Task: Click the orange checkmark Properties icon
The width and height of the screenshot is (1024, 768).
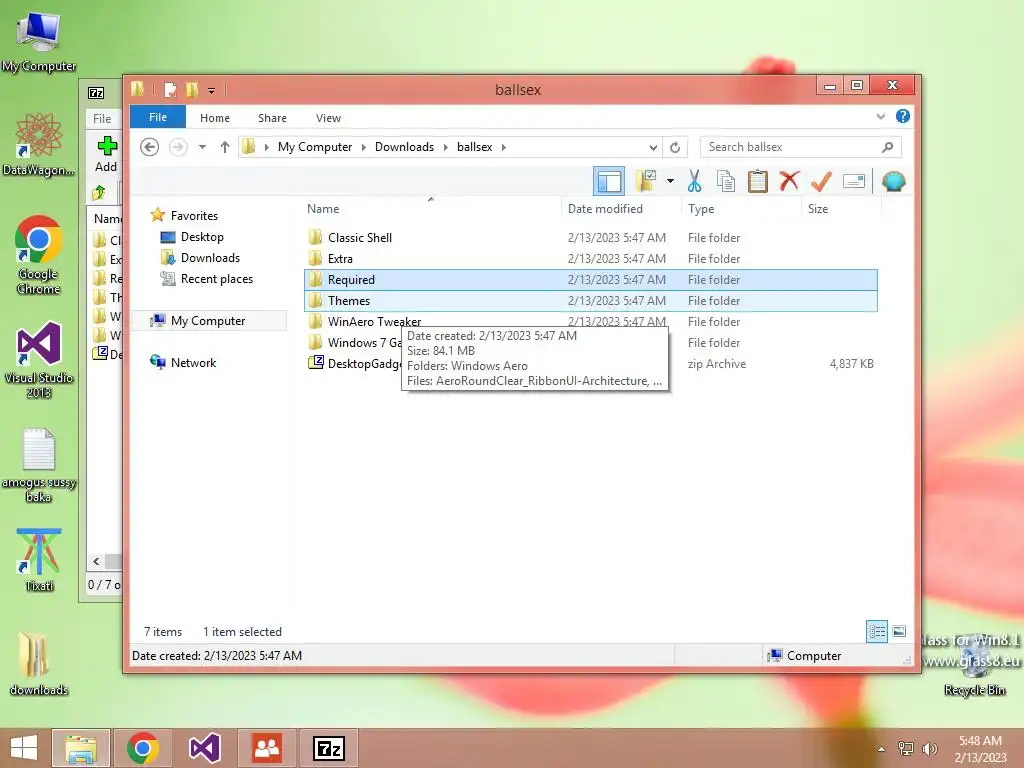Action: pyautogui.click(x=822, y=181)
